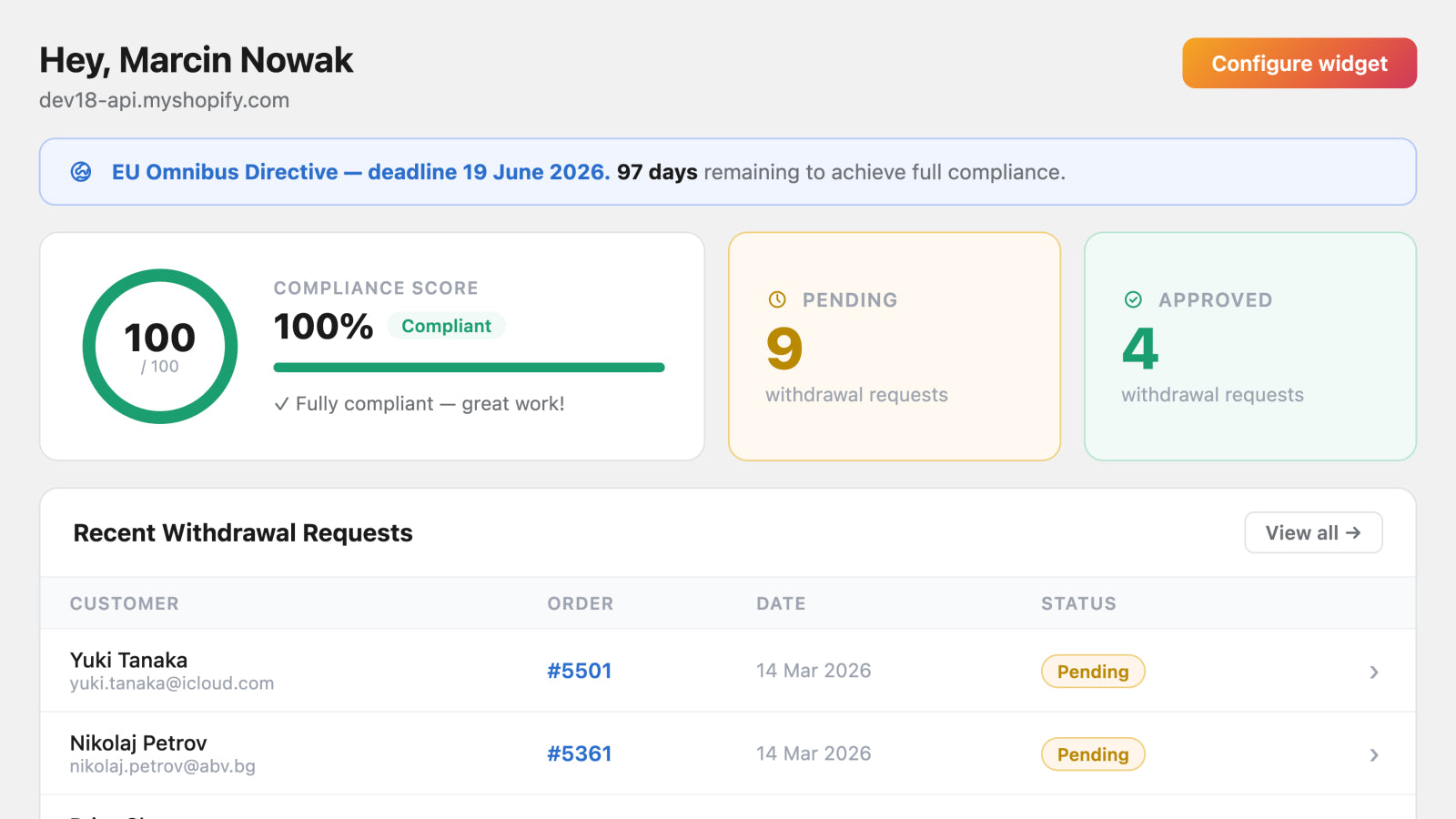The width and height of the screenshot is (1456, 819).
Task: Click the compliance score progress bar
Action: [469, 368]
